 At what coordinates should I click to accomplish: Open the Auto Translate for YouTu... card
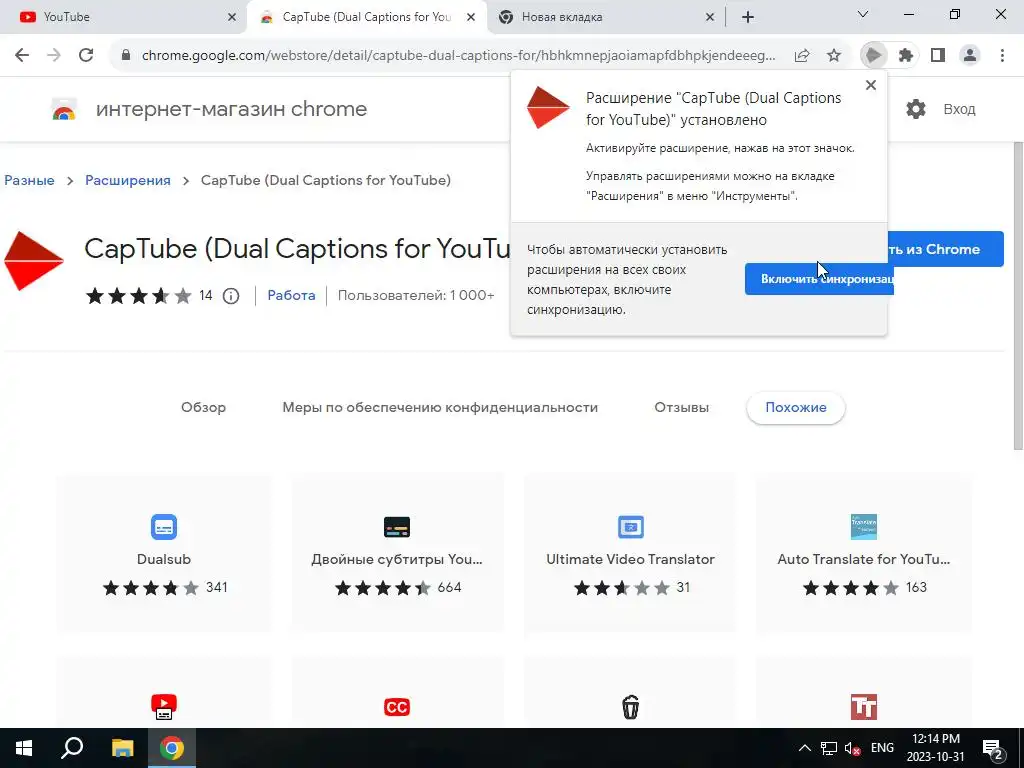[863, 552]
